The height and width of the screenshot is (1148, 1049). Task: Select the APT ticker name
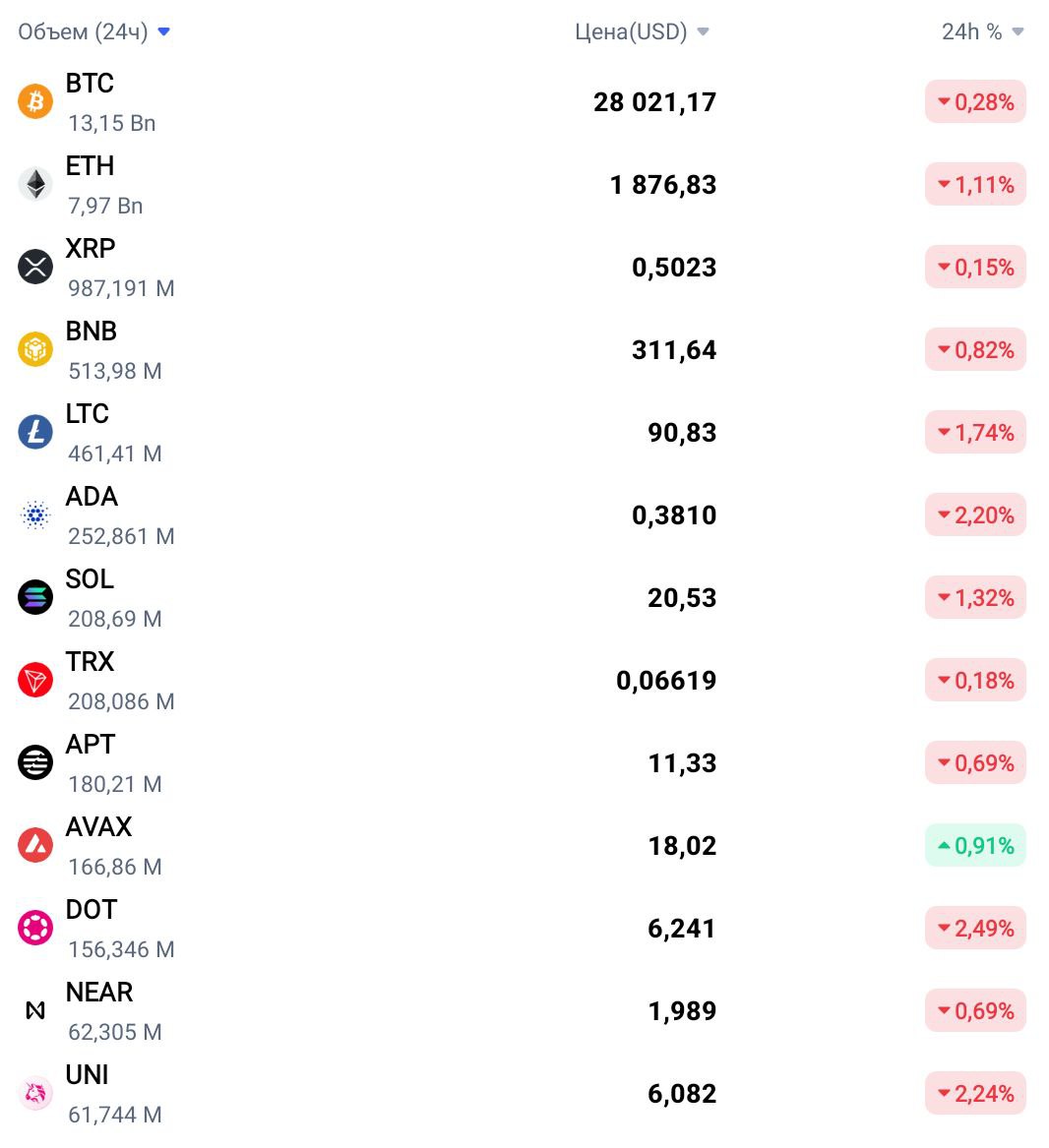coord(91,745)
